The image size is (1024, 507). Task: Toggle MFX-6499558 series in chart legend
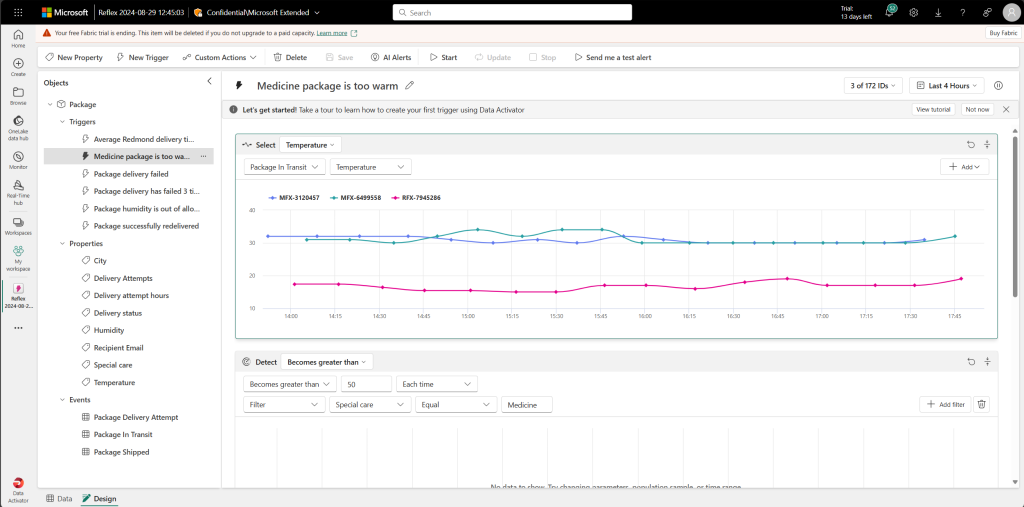[x=355, y=197]
